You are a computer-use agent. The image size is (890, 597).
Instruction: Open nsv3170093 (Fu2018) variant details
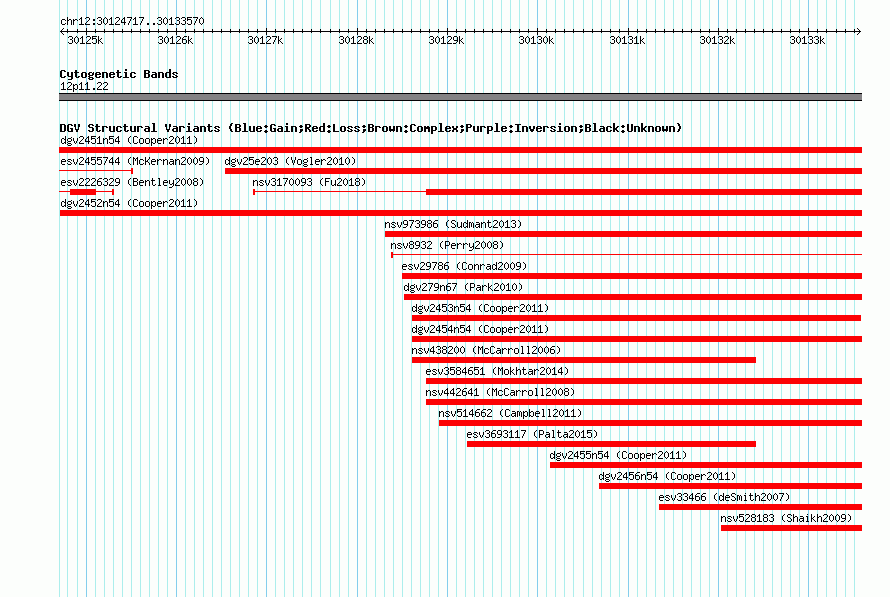pyautogui.click(x=309, y=182)
